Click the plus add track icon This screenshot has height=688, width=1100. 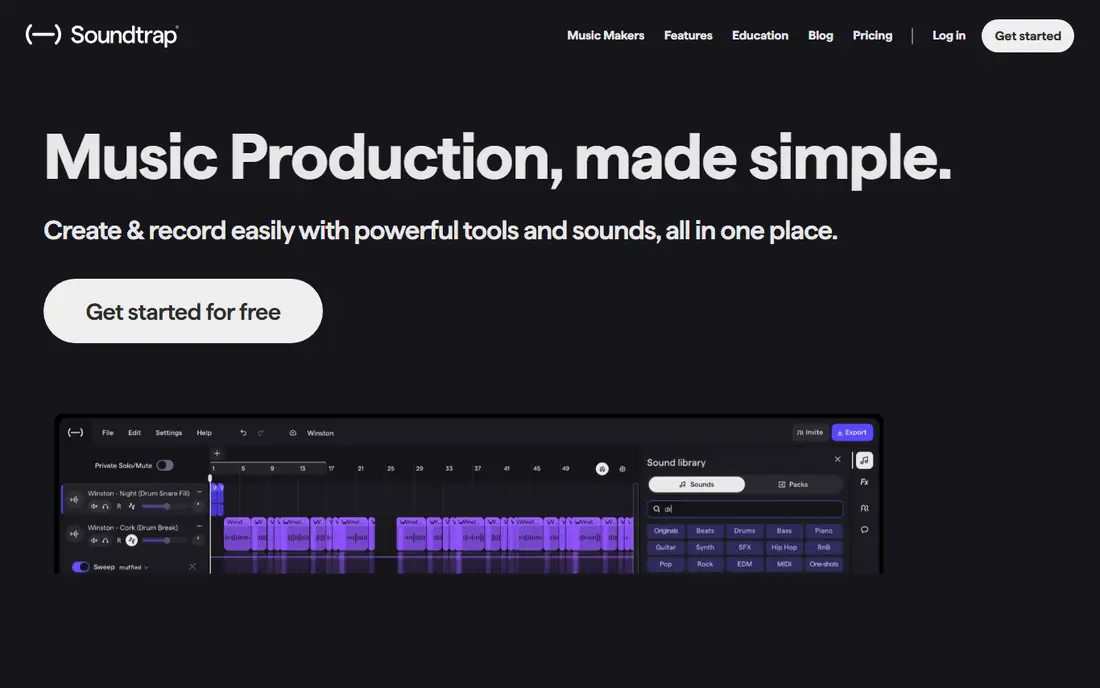coord(217,453)
